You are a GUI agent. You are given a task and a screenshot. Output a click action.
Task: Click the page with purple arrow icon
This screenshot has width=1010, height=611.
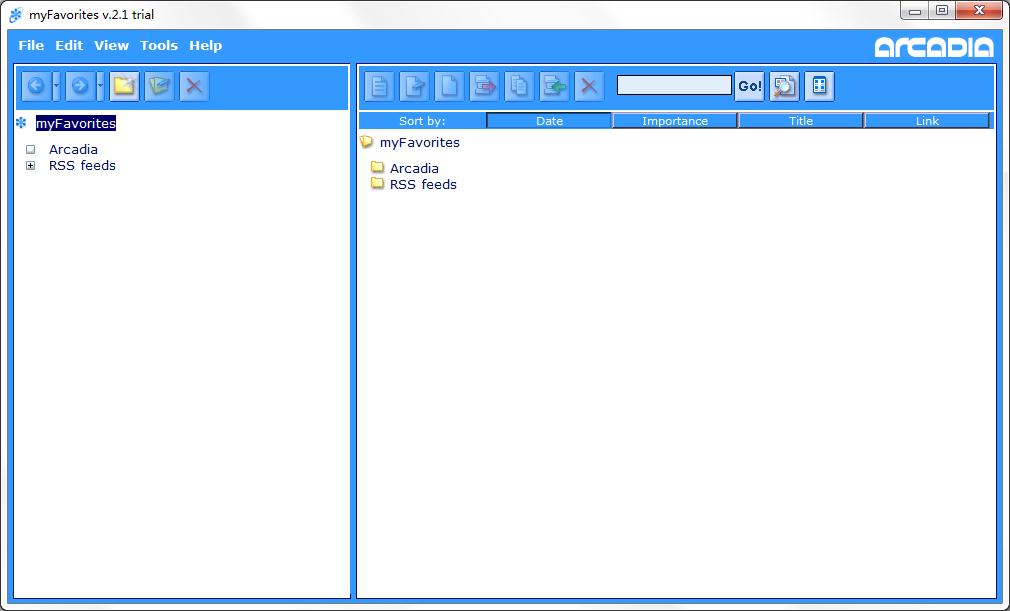(484, 87)
